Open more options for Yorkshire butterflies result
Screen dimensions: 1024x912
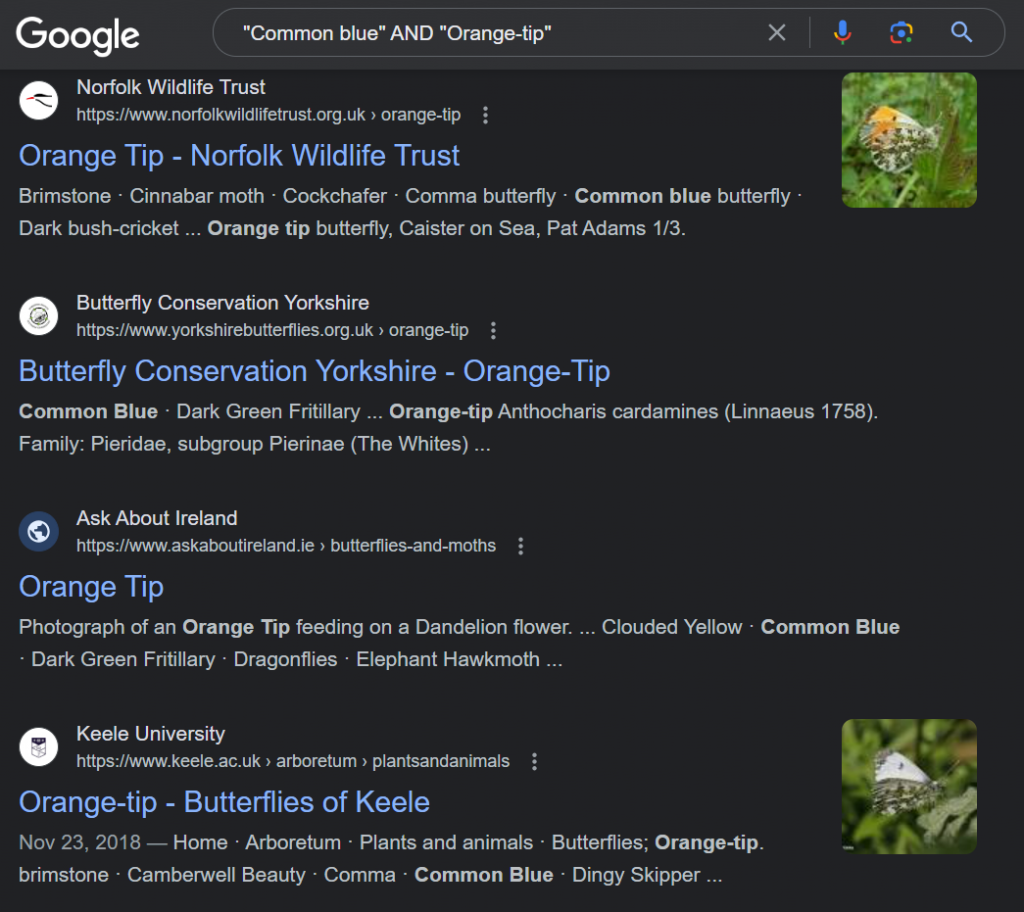pos(493,331)
